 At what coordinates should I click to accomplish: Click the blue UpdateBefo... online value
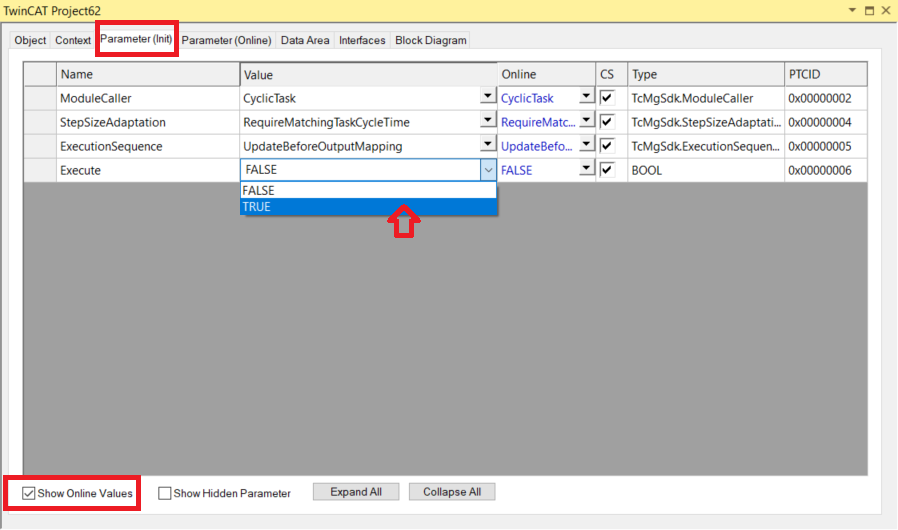pyautogui.click(x=537, y=146)
